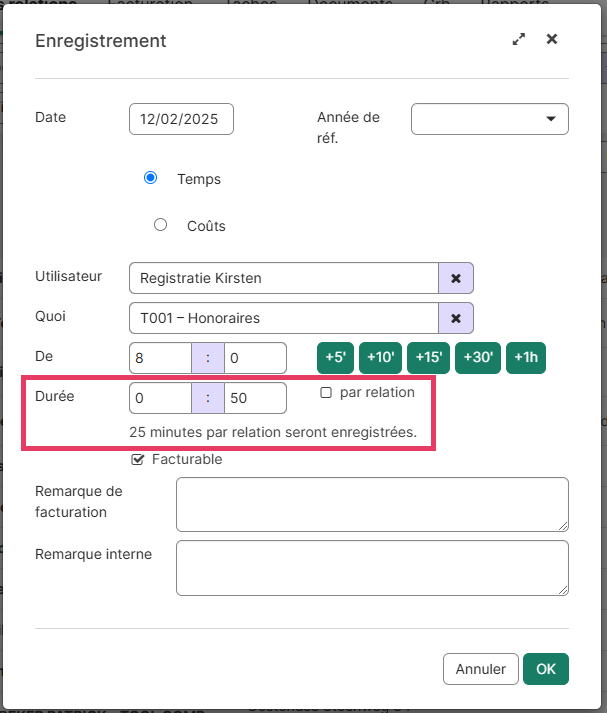Click the Durée minutes field showing 50

coord(255,398)
